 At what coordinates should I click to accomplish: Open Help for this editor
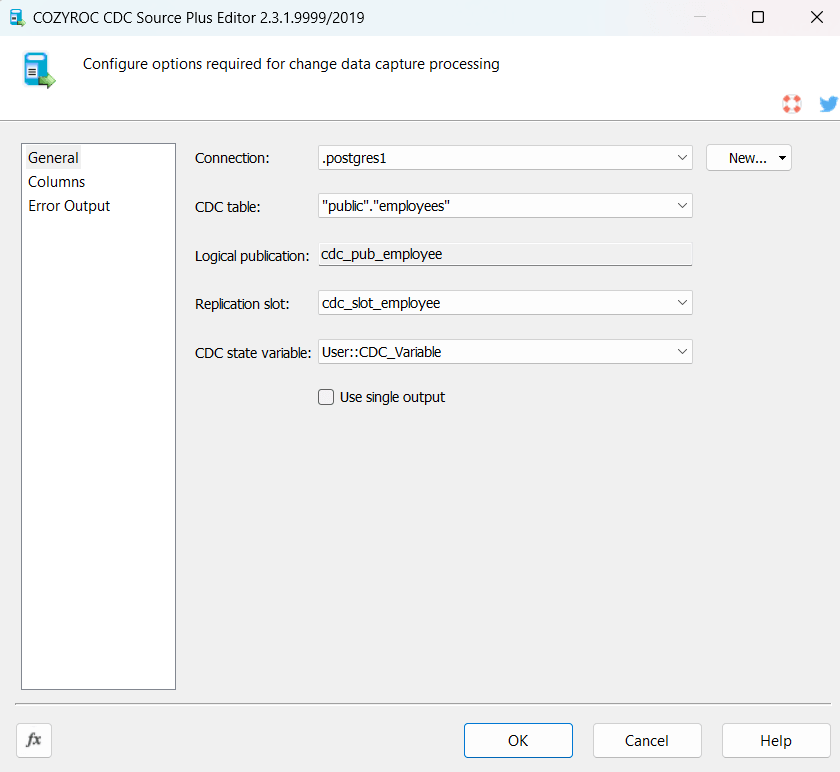(776, 740)
